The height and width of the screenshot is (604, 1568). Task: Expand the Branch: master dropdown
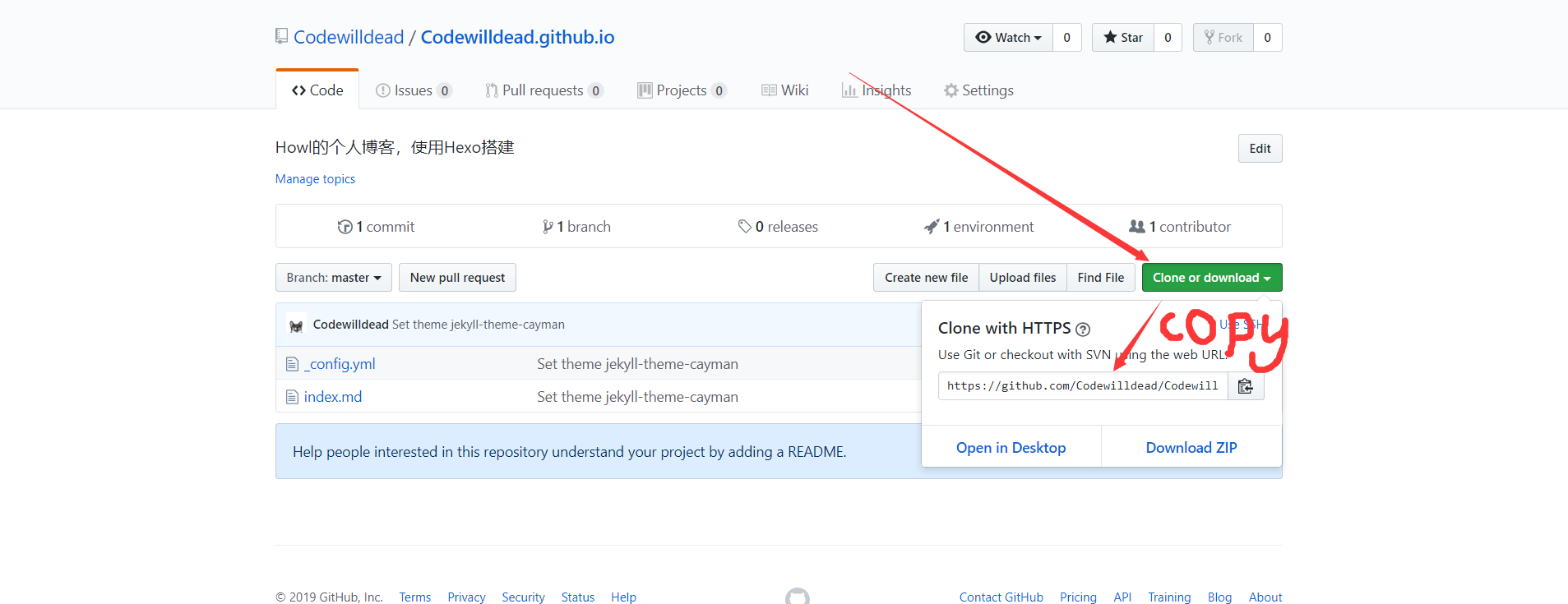(334, 278)
